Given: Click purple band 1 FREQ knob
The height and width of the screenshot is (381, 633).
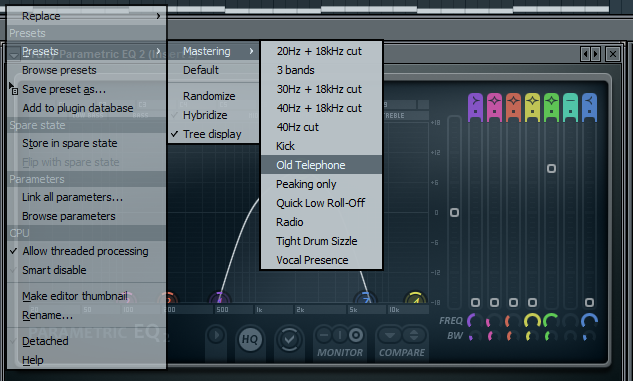Looking at the screenshot, I should 475,321.
